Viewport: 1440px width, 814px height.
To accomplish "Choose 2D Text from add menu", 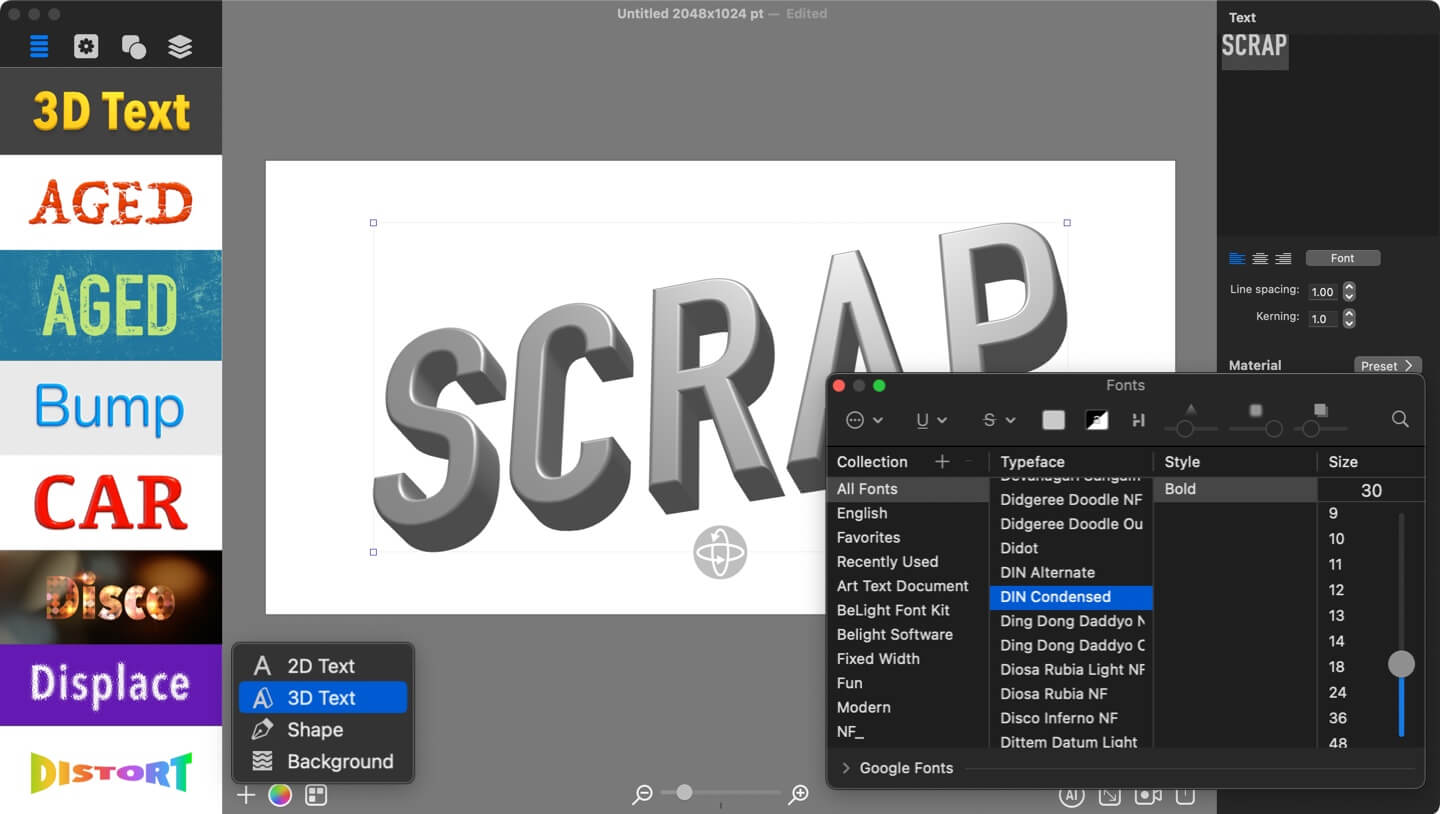I will (322, 666).
